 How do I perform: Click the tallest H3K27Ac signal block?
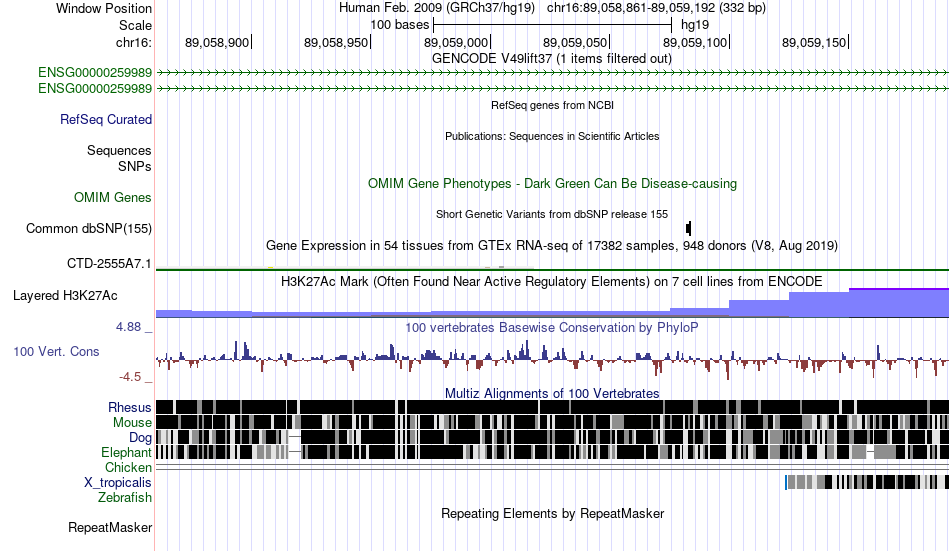(x=899, y=302)
